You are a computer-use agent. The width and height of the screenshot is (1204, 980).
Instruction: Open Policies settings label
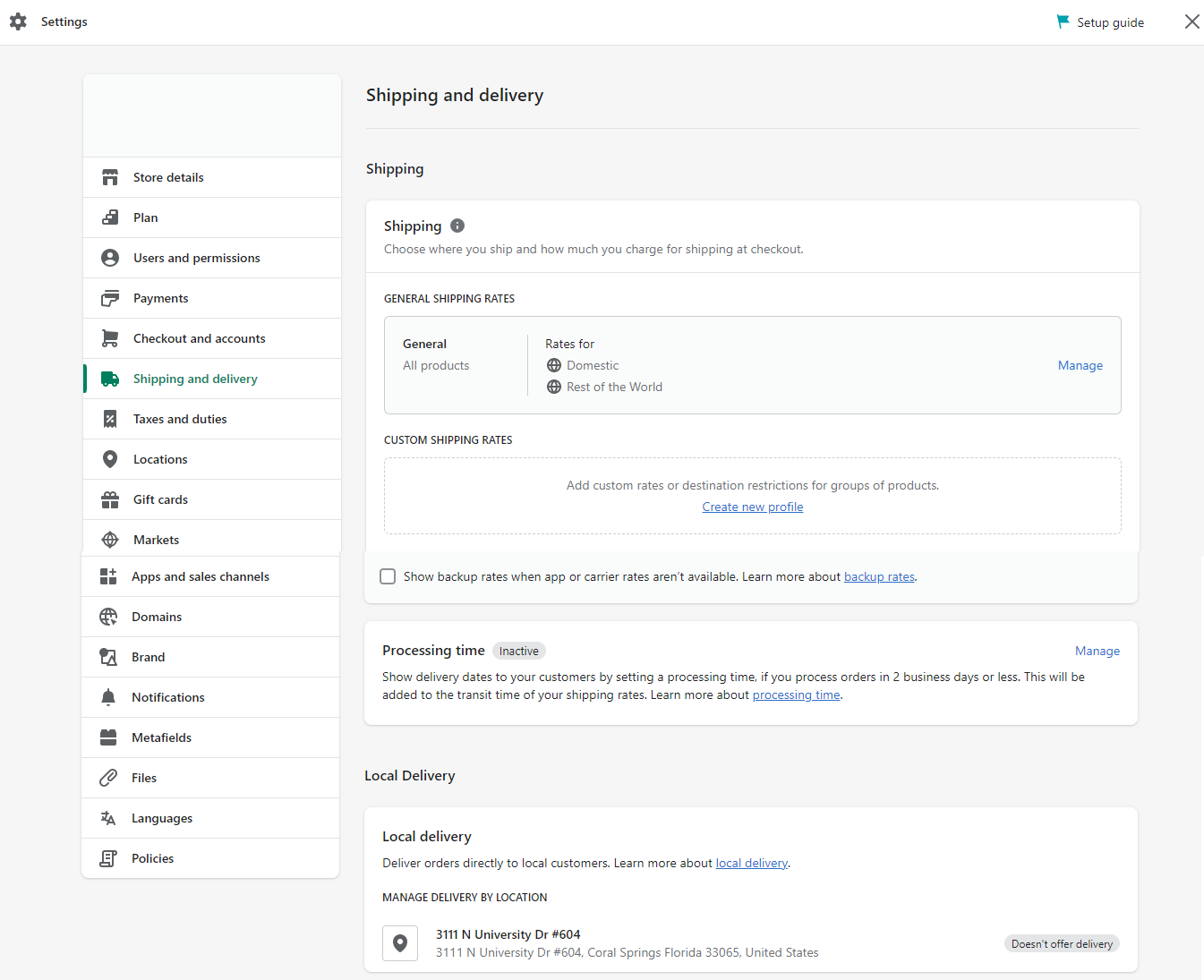[x=153, y=858]
